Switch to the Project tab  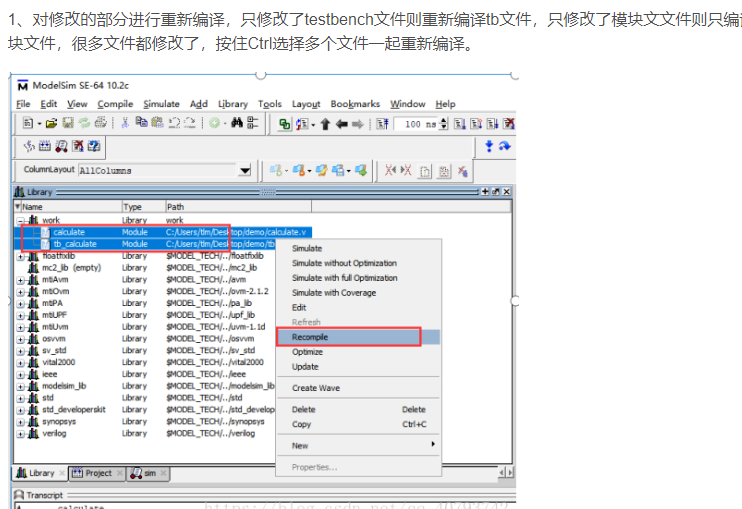(x=98, y=473)
